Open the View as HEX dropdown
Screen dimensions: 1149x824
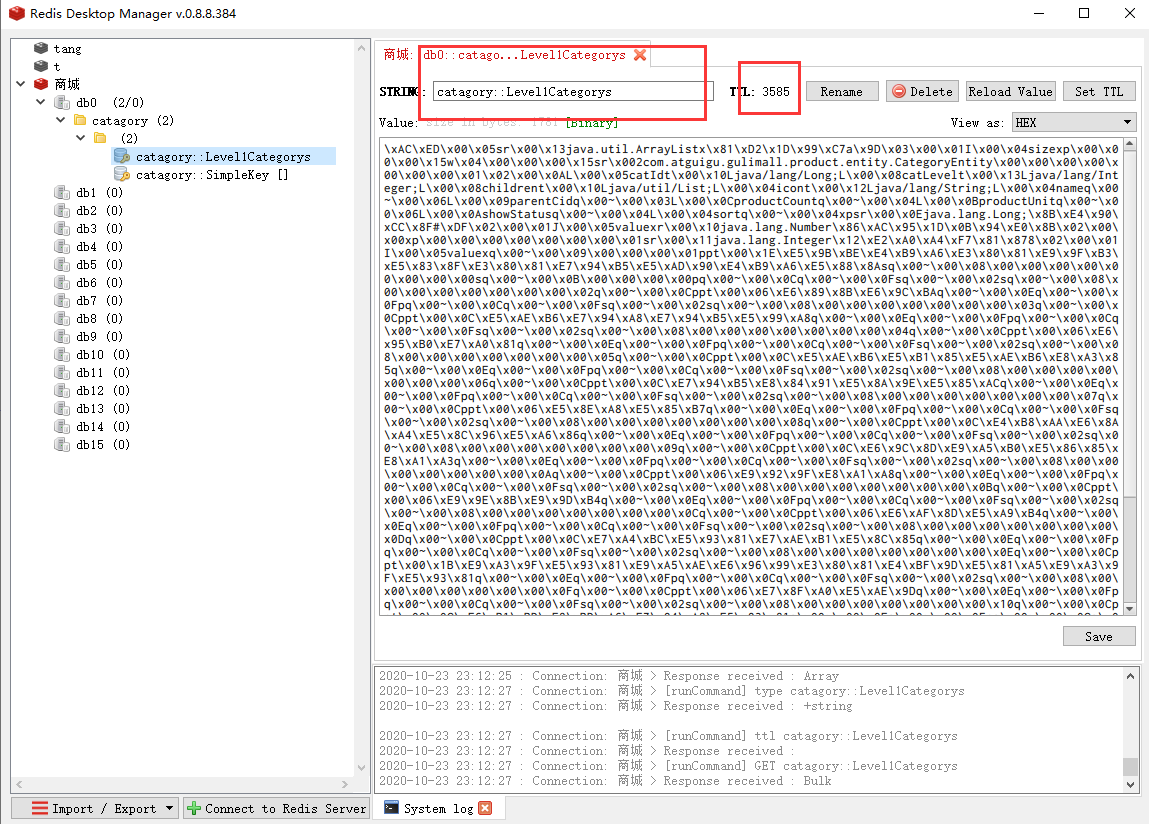tap(1074, 122)
